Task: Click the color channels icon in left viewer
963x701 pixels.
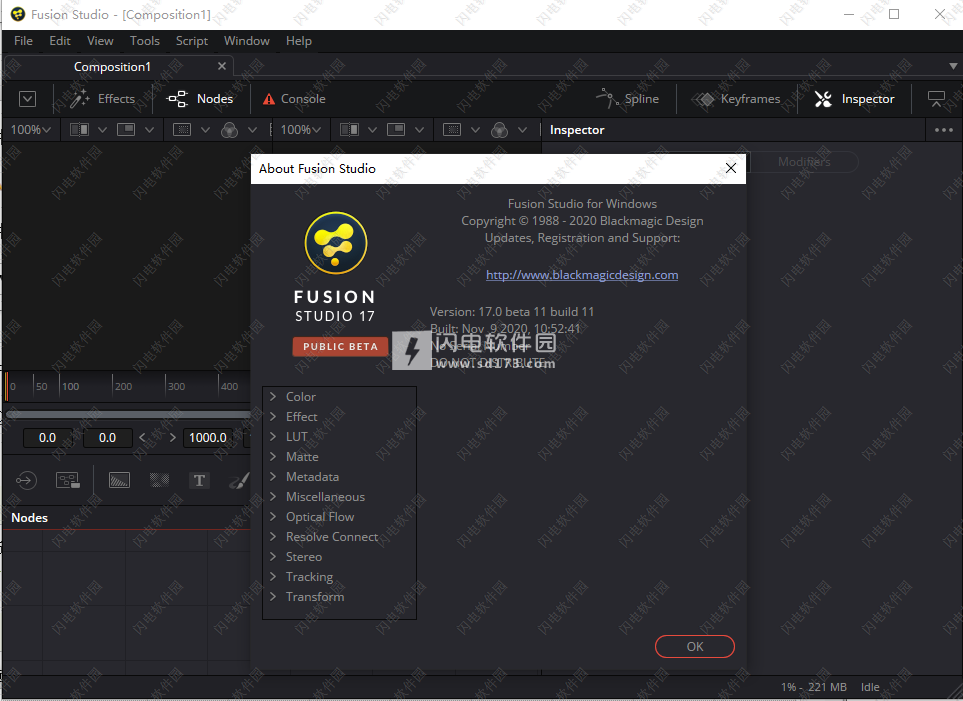Action: [229, 130]
